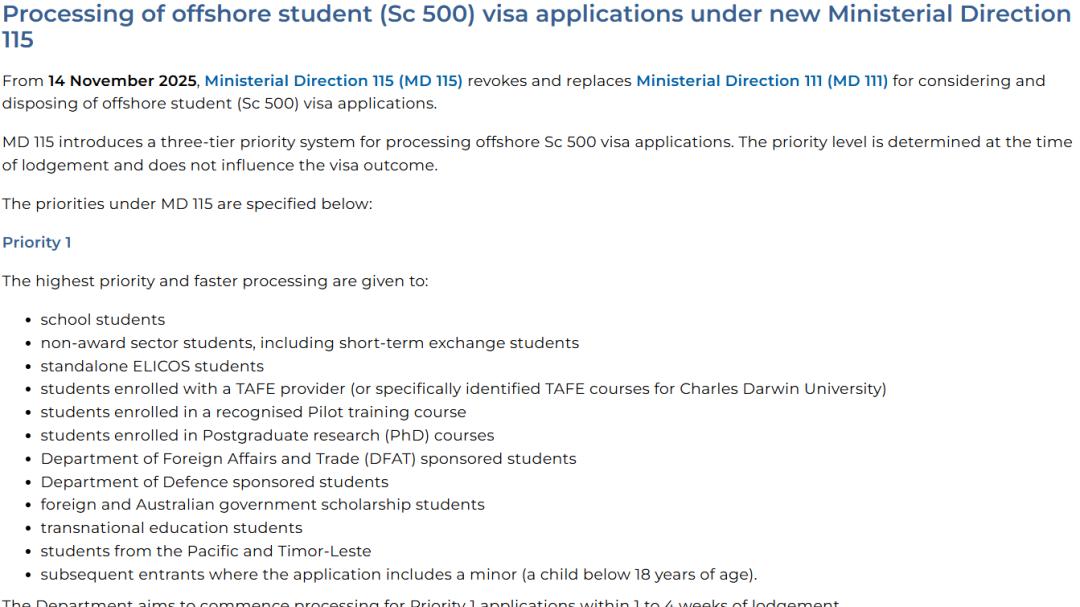The height and width of the screenshot is (607, 1080).
Task: Click the page heading about offshore student visas
Action: tap(536, 15)
